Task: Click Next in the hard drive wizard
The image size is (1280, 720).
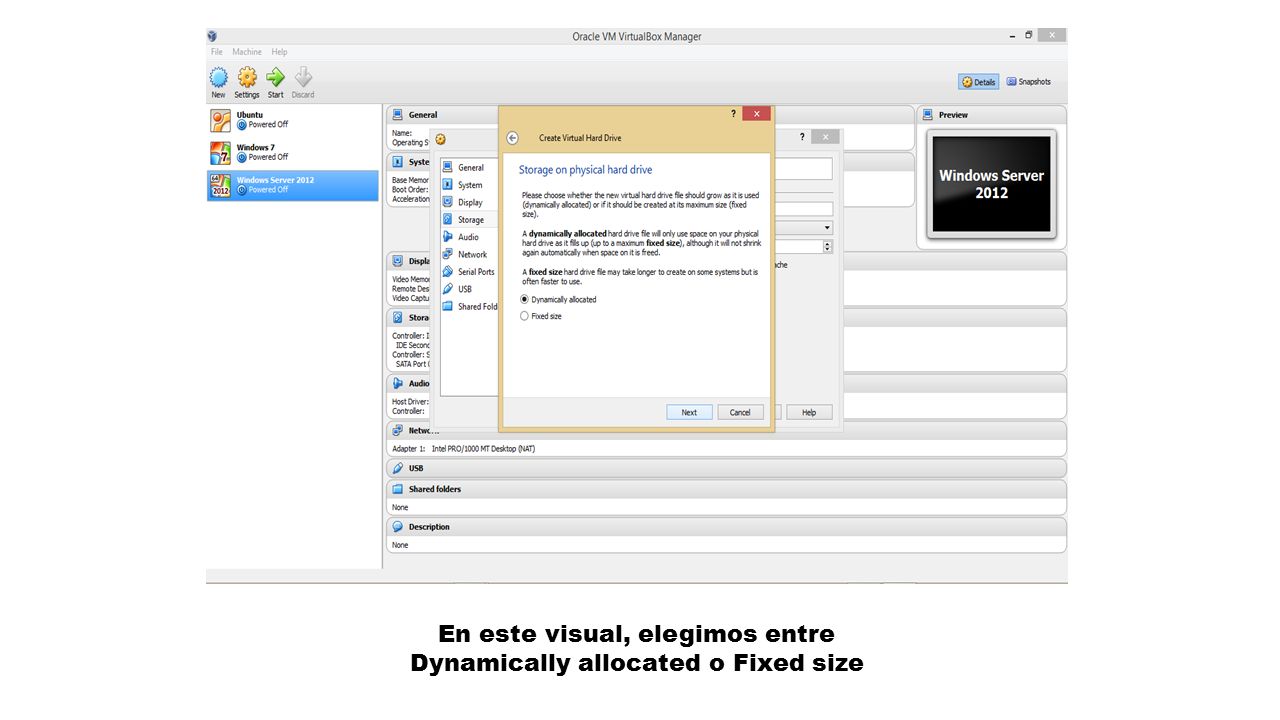Action: (x=689, y=412)
